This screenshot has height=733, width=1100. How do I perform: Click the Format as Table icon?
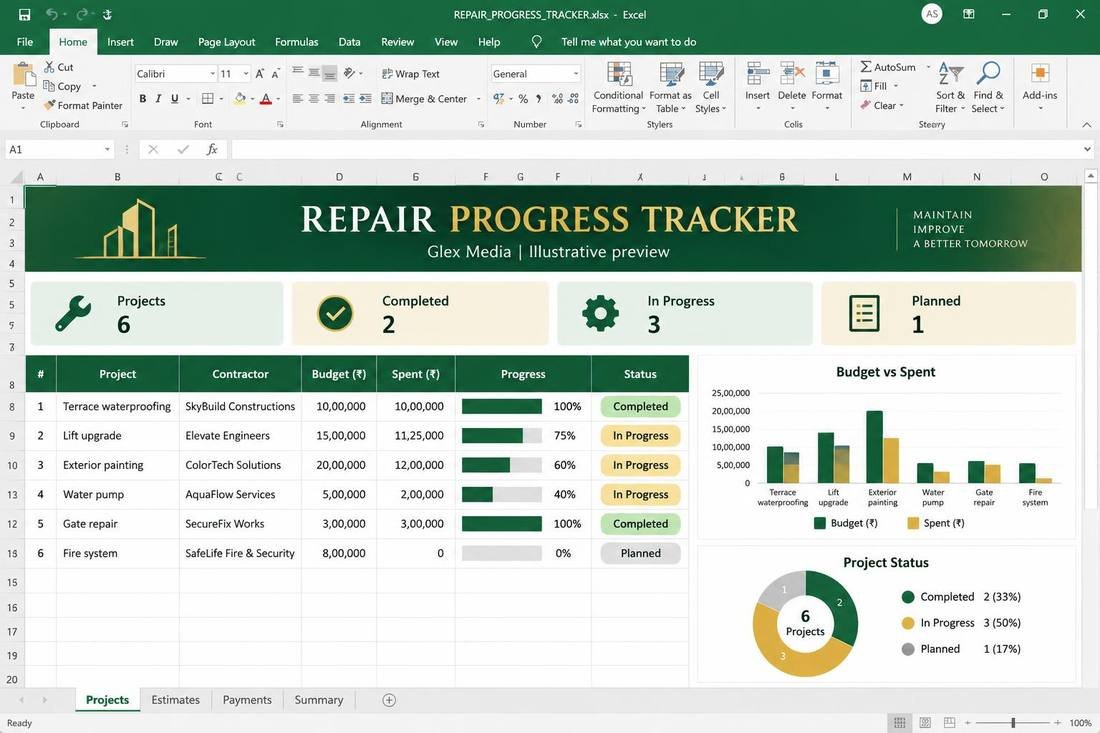pos(671,74)
